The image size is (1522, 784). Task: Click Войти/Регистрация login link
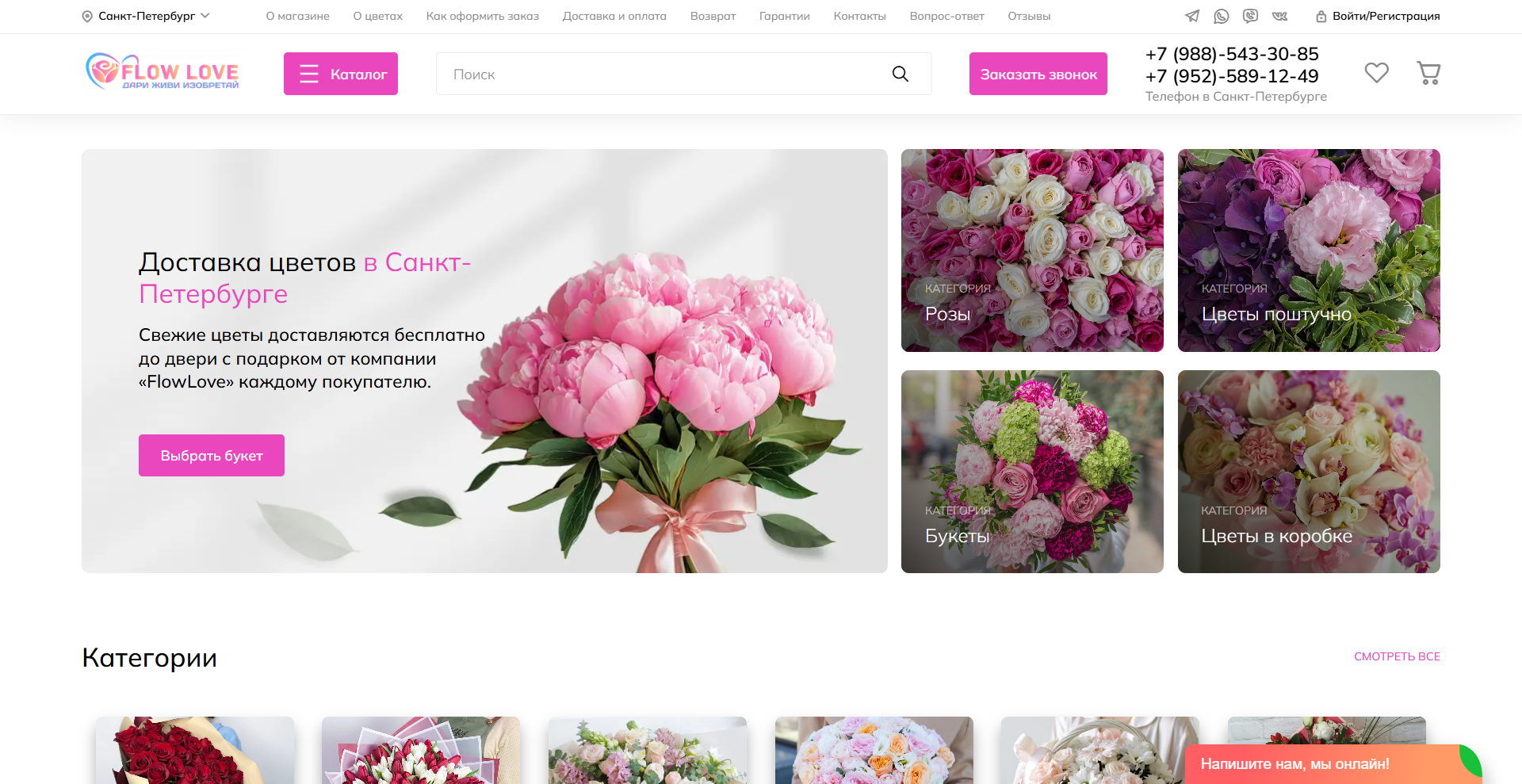pyautogui.click(x=1378, y=16)
